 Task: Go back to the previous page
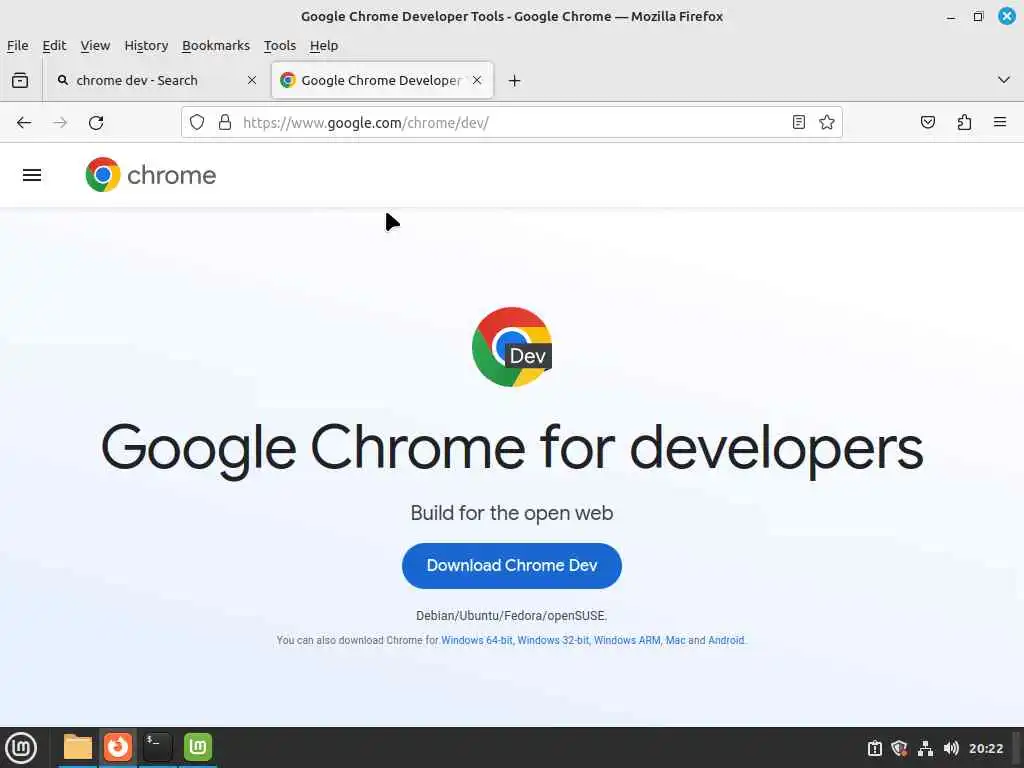click(x=24, y=123)
